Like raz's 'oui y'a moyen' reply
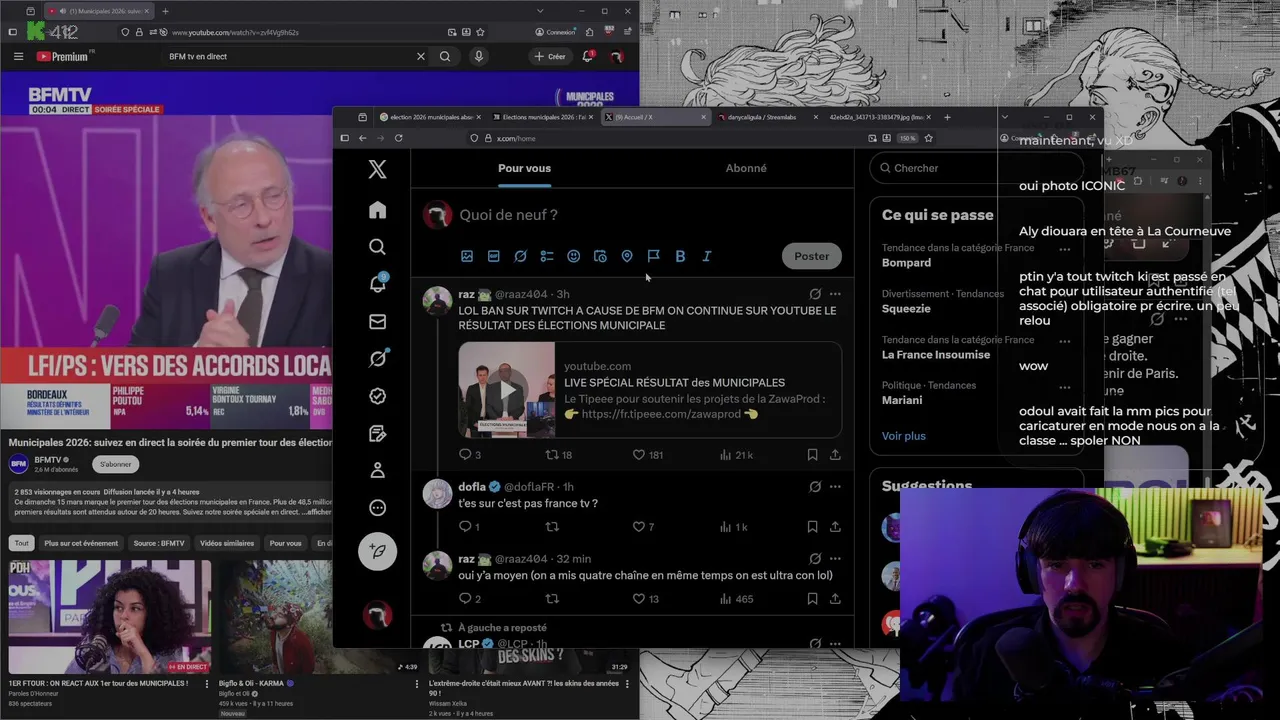Image resolution: width=1280 pixels, height=720 pixels. point(645,599)
